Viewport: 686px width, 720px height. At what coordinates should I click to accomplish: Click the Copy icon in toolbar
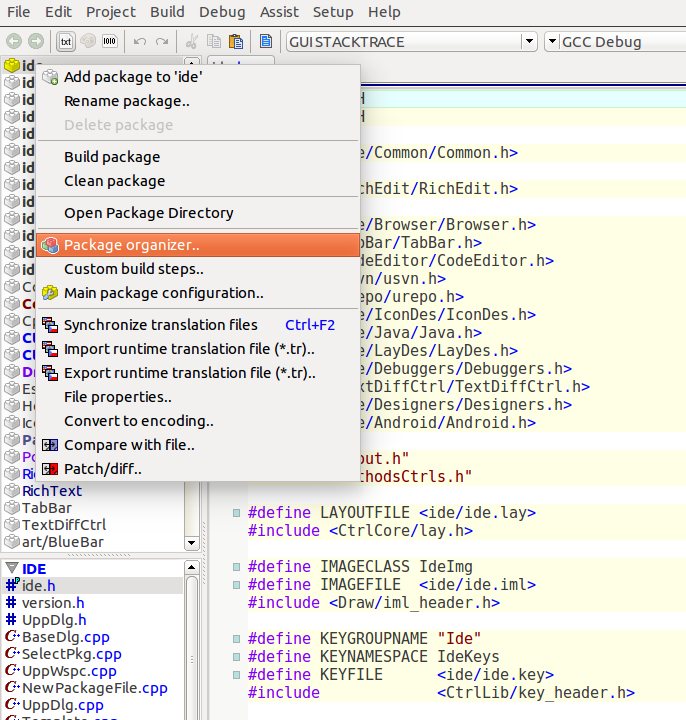pyautogui.click(x=214, y=41)
